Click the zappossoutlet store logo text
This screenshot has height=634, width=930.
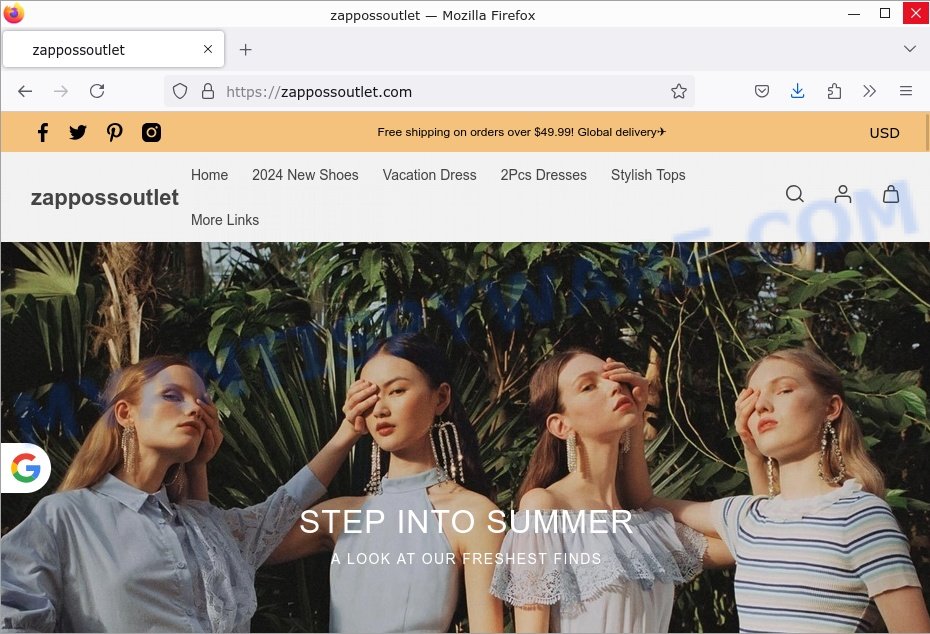104,197
